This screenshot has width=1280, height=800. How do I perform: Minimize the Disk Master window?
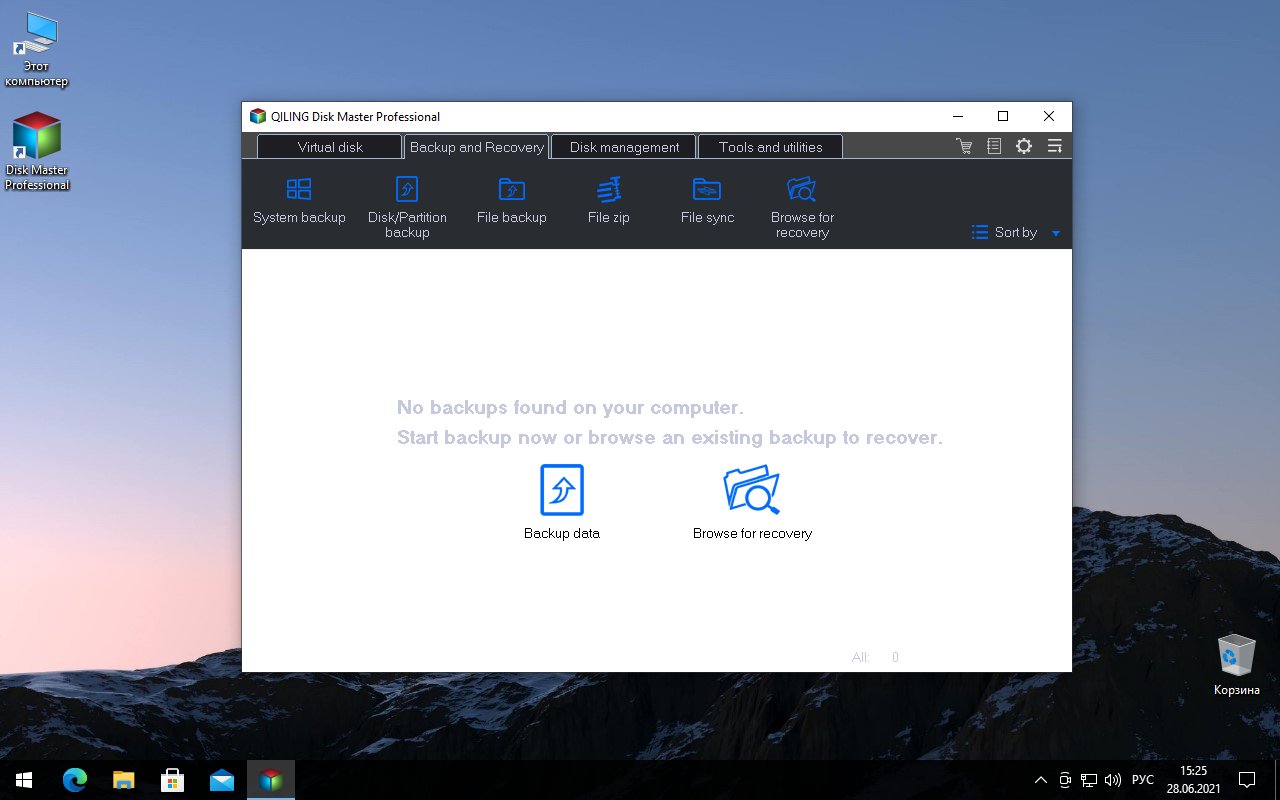(x=957, y=116)
